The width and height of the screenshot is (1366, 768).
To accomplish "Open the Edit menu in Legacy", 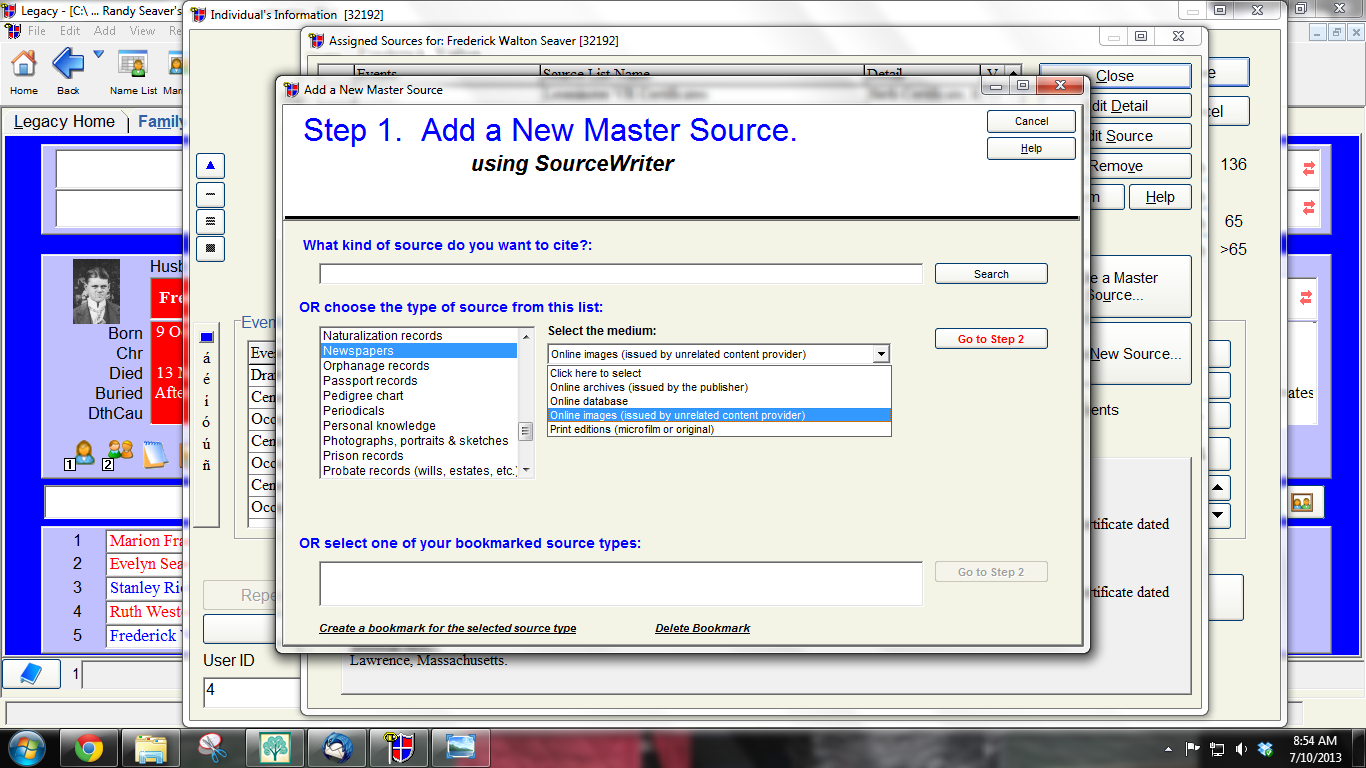I will coord(70,31).
